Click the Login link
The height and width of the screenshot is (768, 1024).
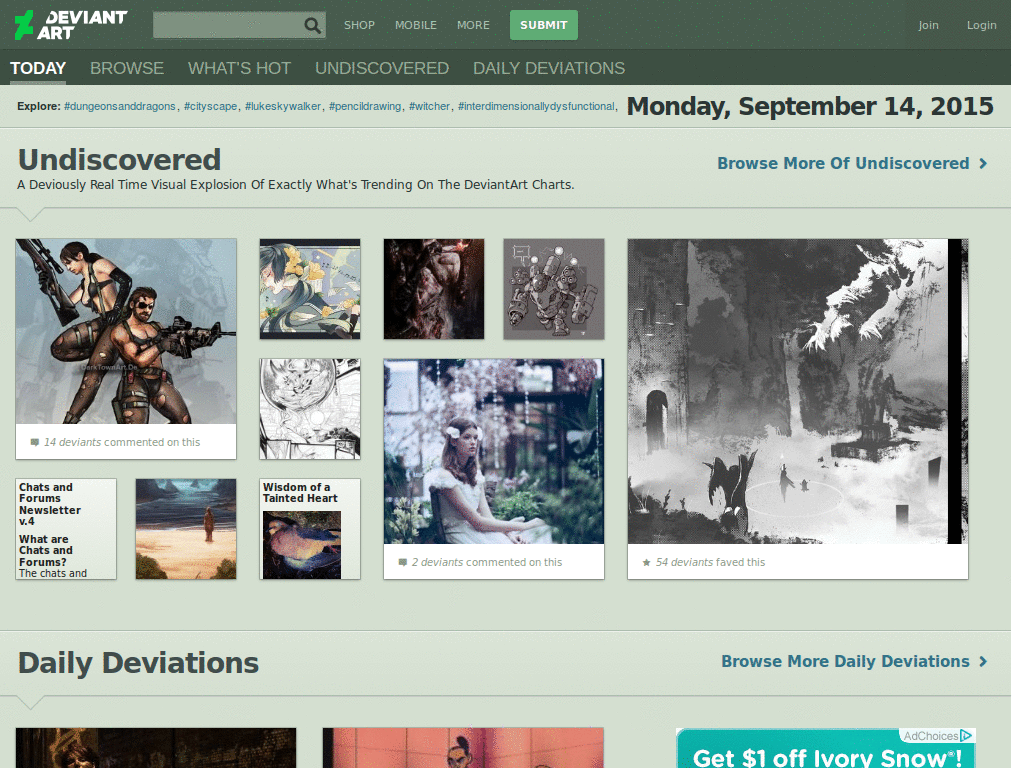point(981,25)
